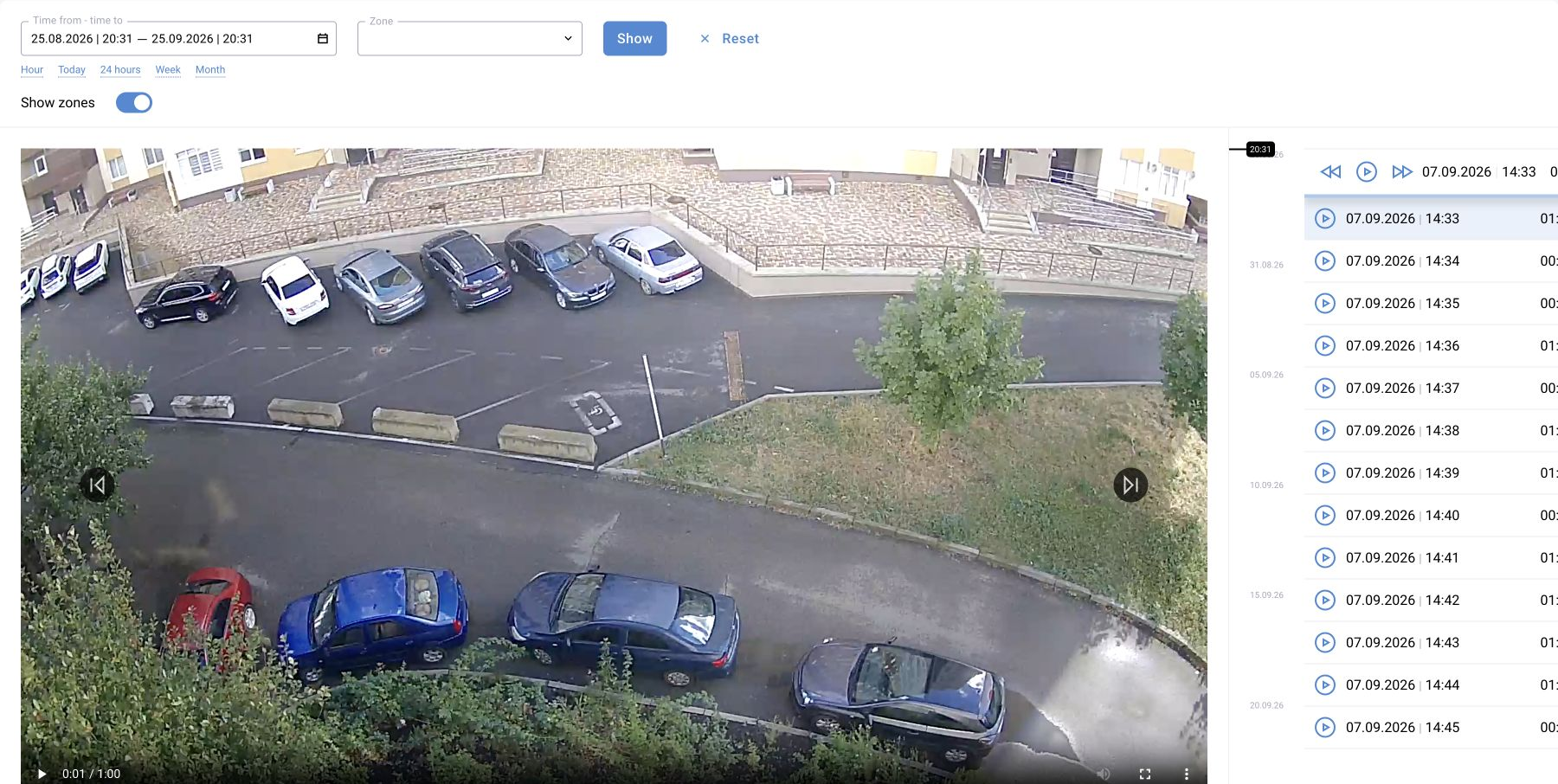This screenshot has height=784, width=1558.
Task: Play the video from the player bar
Action: 41,774
